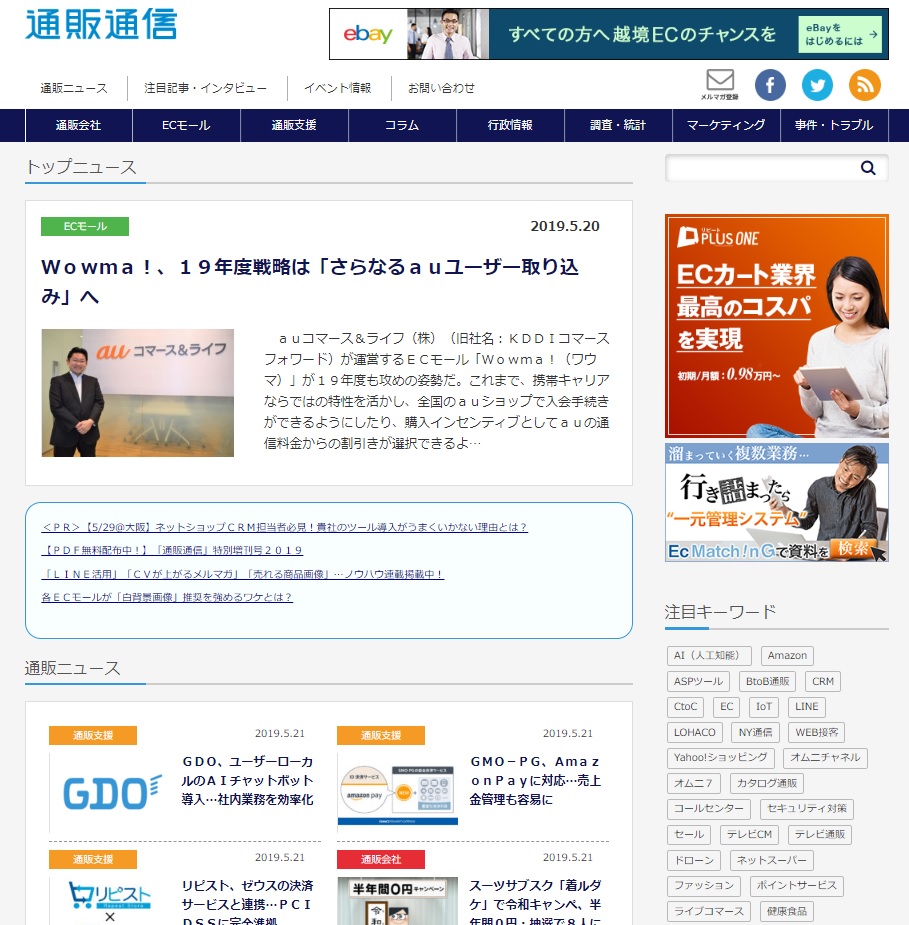This screenshot has height=925, width=909.
Task: Open the 白背景画像 推奨 link
Action: 167,597
